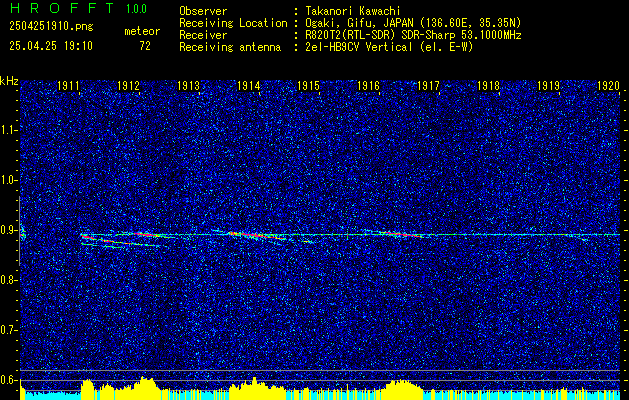
Task: Select antenna text 2el-HB9CV Vertical
Action: click(357, 47)
